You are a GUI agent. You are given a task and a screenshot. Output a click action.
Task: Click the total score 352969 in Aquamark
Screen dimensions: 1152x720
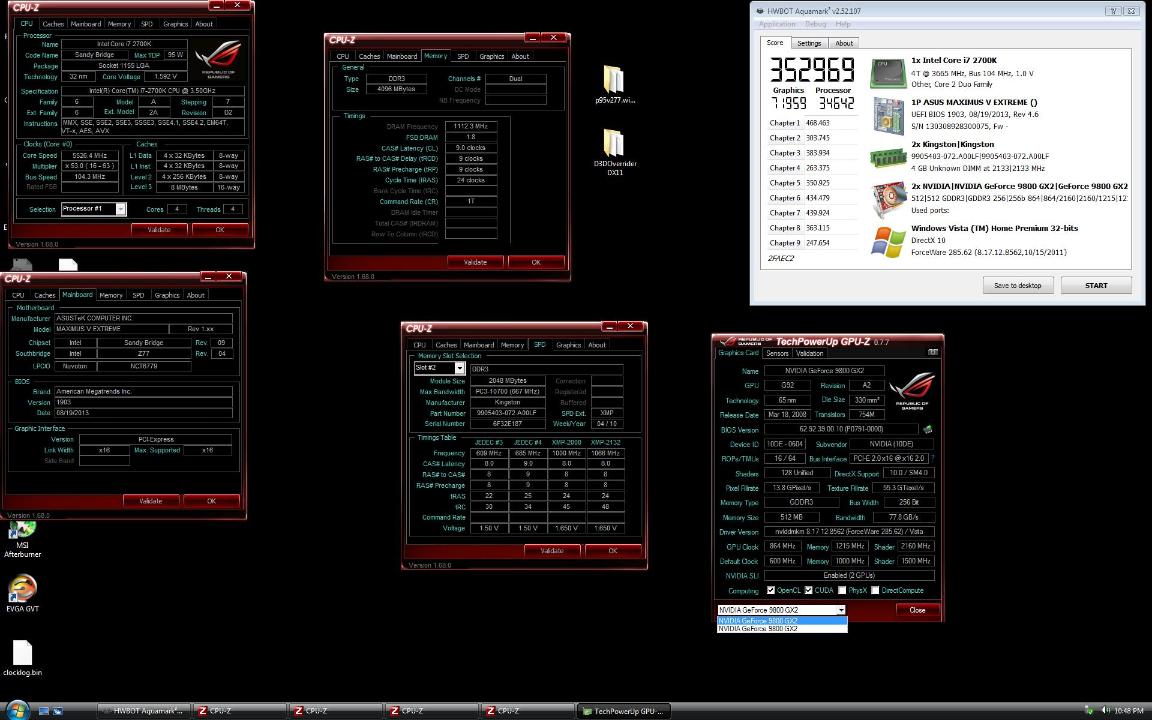[x=813, y=70]
